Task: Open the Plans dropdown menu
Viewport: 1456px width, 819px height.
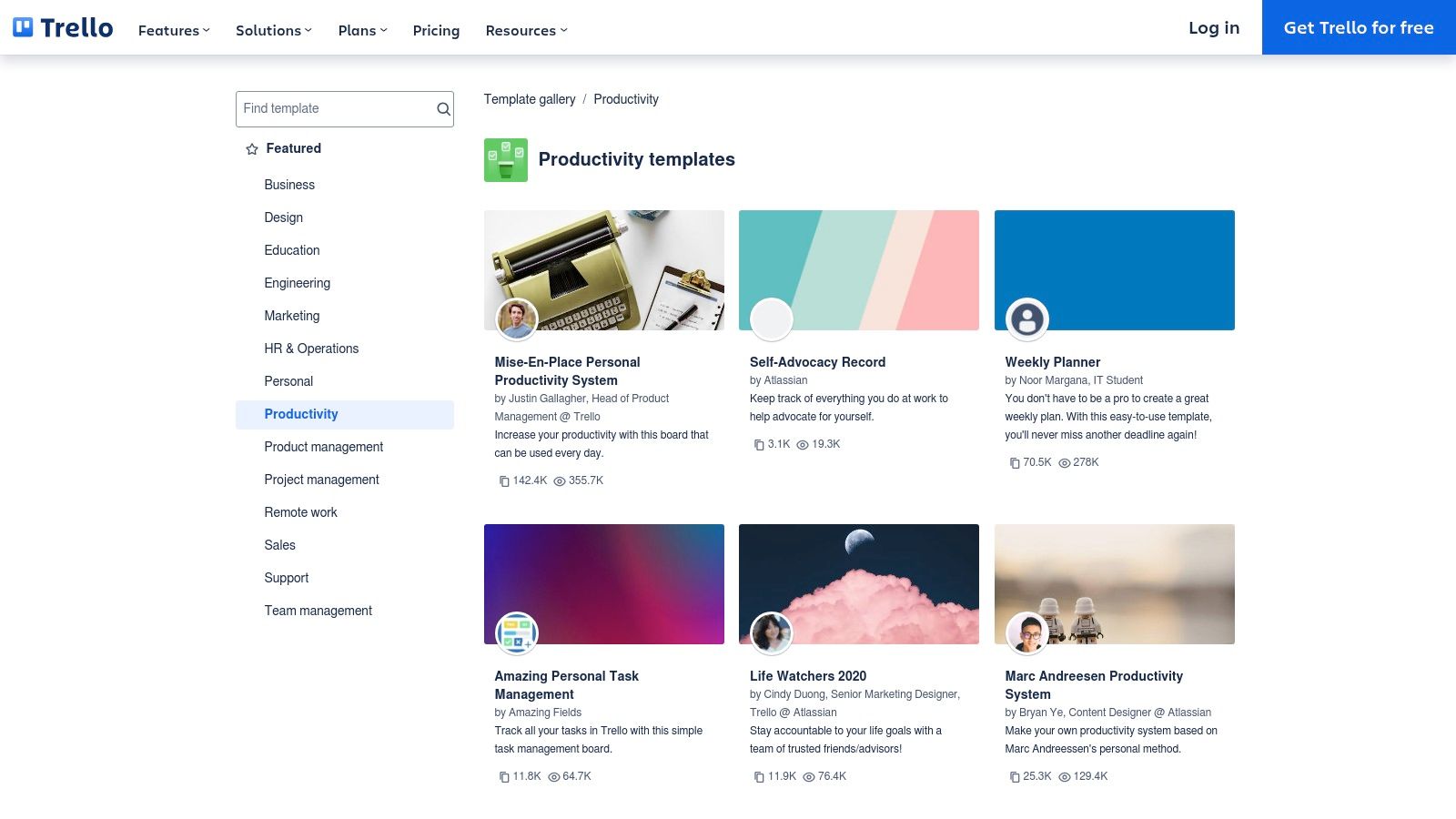Action: click(363, 30)
